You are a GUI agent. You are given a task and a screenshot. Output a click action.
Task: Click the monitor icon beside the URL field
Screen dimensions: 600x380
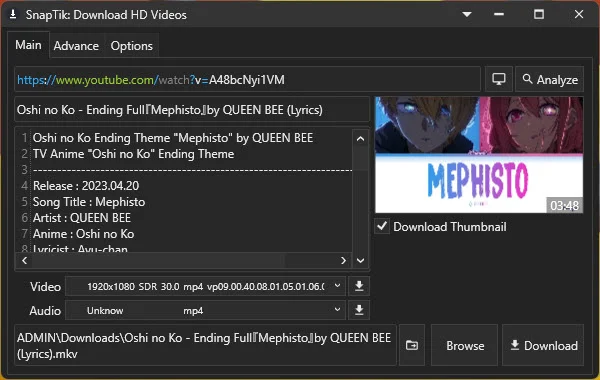point(499,79)
